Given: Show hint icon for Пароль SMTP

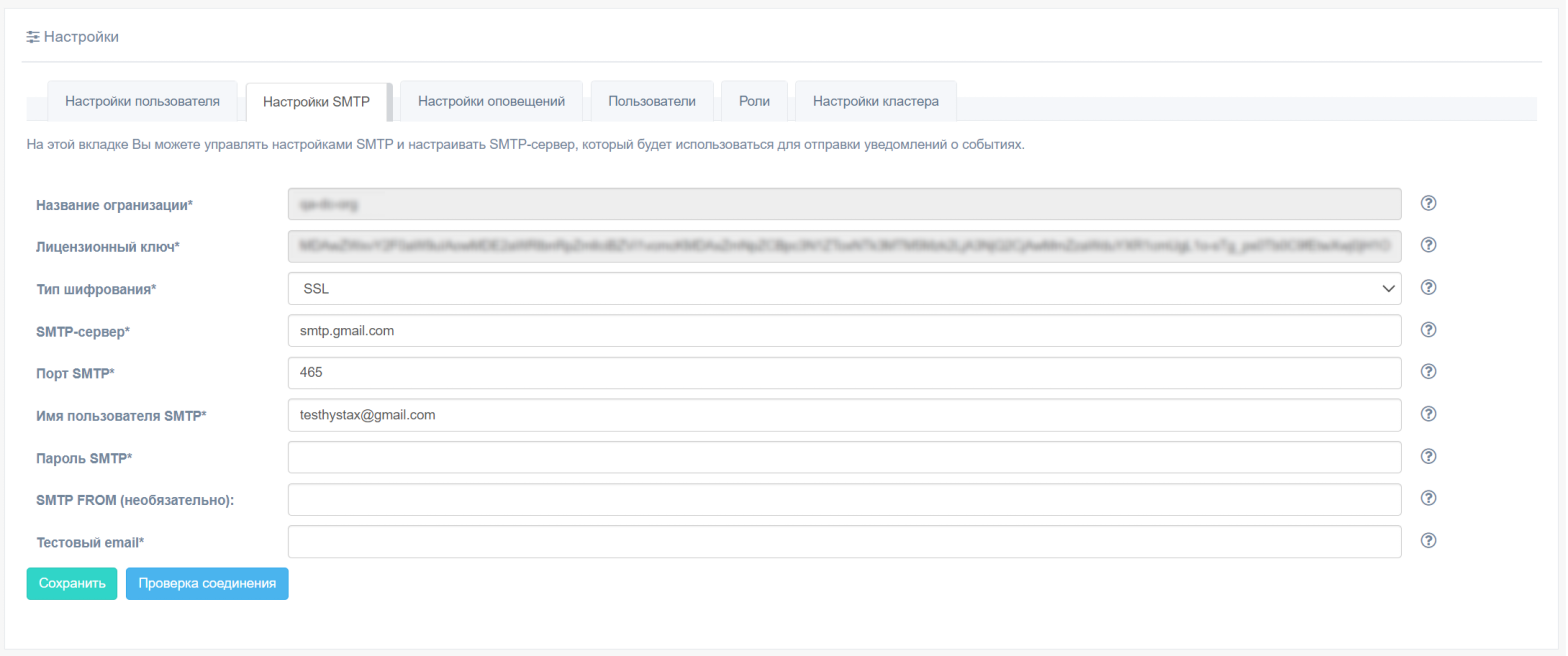Looking at the screenshot, I should tap(1429, 457).
